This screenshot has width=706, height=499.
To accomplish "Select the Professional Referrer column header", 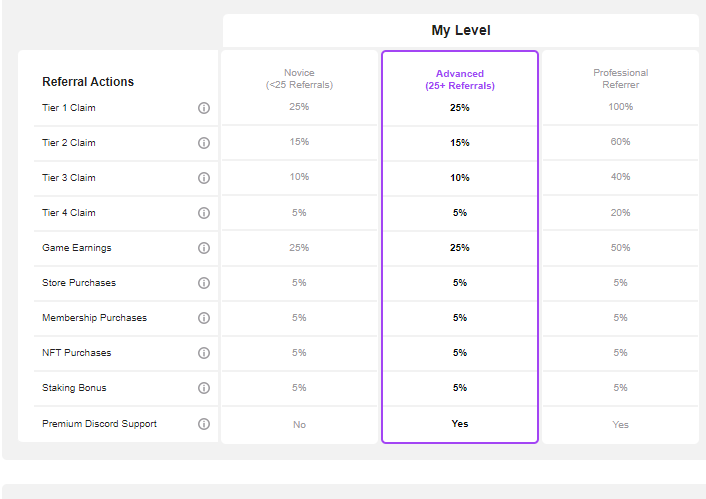I will (620, 79).
